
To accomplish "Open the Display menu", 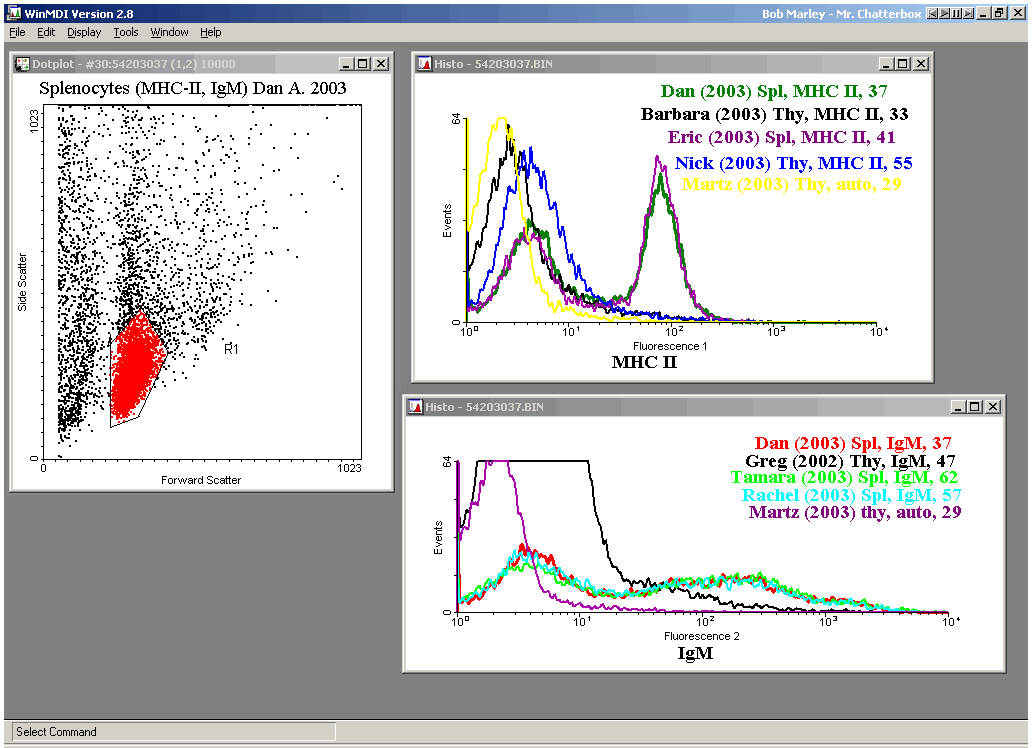I will point(84,32).
